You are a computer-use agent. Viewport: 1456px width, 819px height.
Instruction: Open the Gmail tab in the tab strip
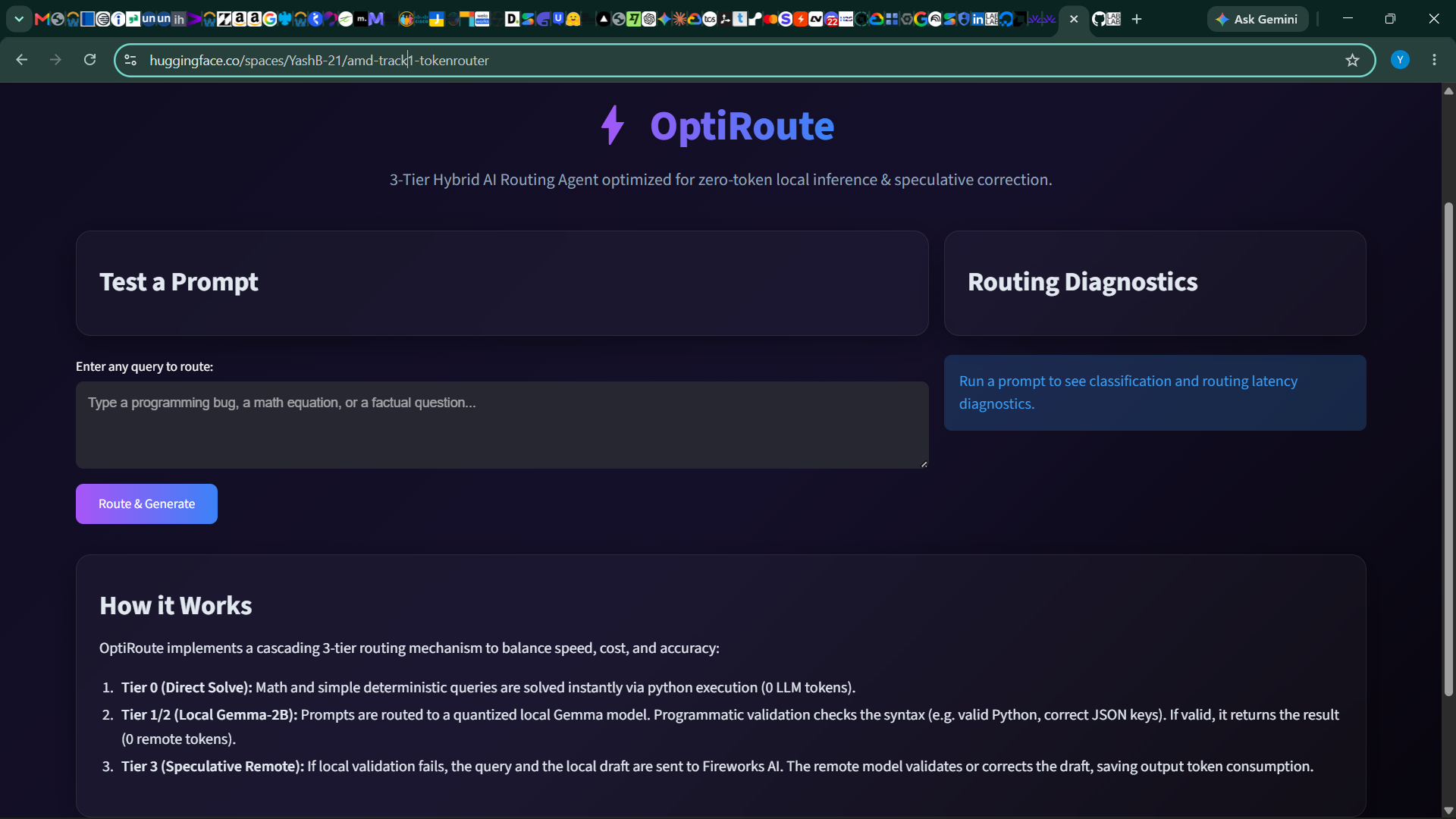tap(42, 19)
